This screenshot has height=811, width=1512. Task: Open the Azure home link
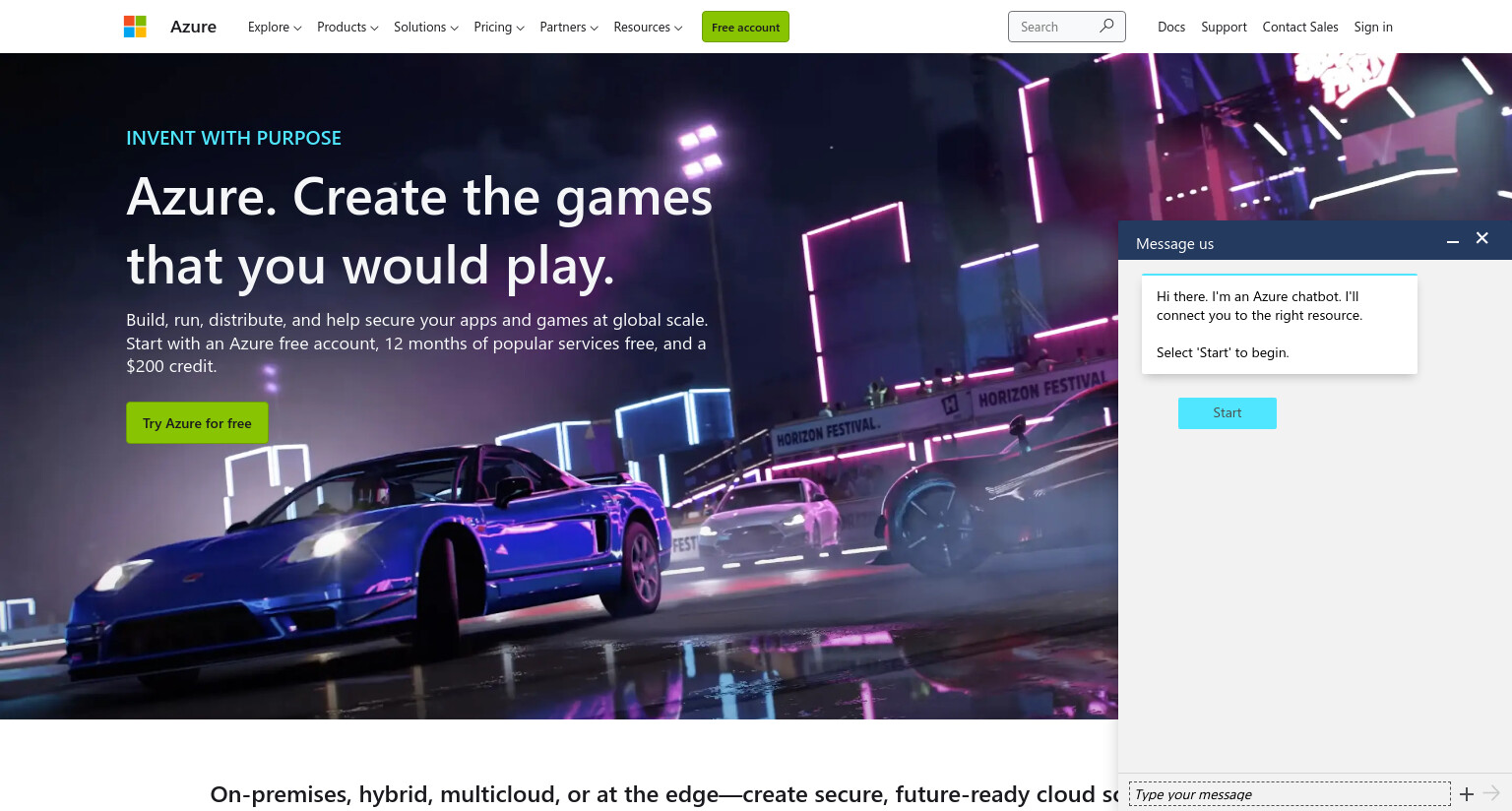click(x=193, y=27)
